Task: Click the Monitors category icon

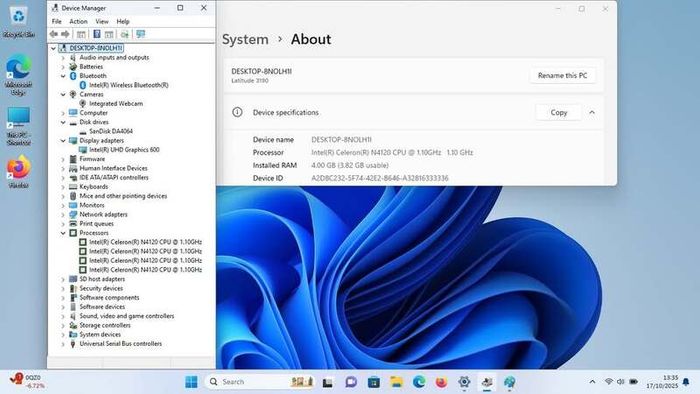Action: [73, 205]
